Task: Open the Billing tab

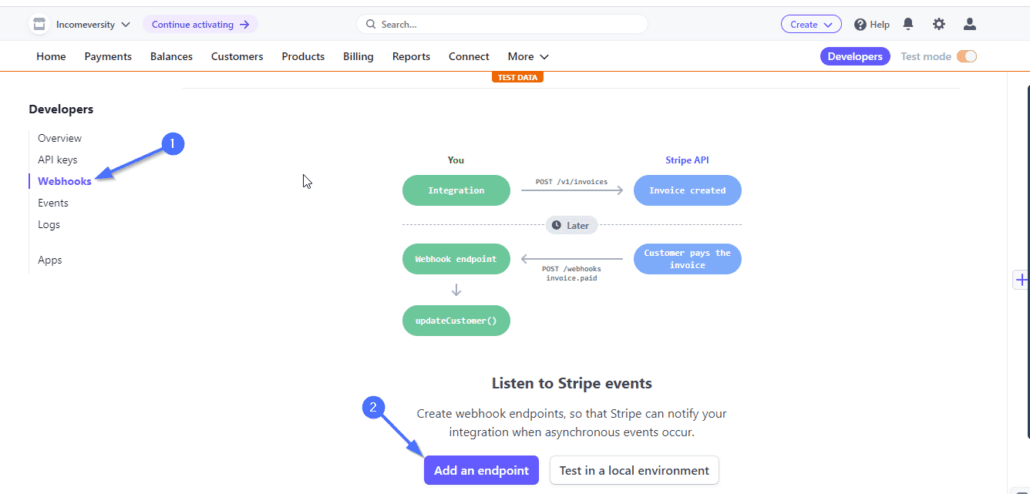Action: coord(358,56)
